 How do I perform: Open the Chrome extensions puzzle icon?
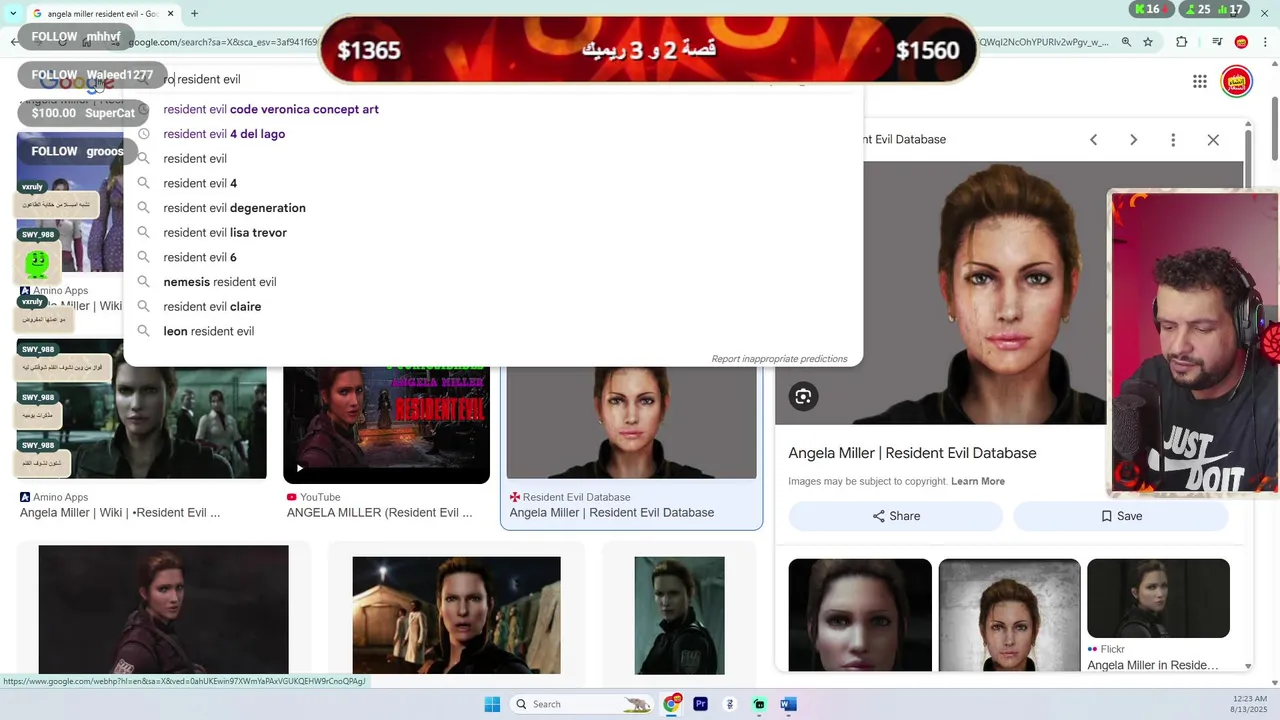[1182, 42]
